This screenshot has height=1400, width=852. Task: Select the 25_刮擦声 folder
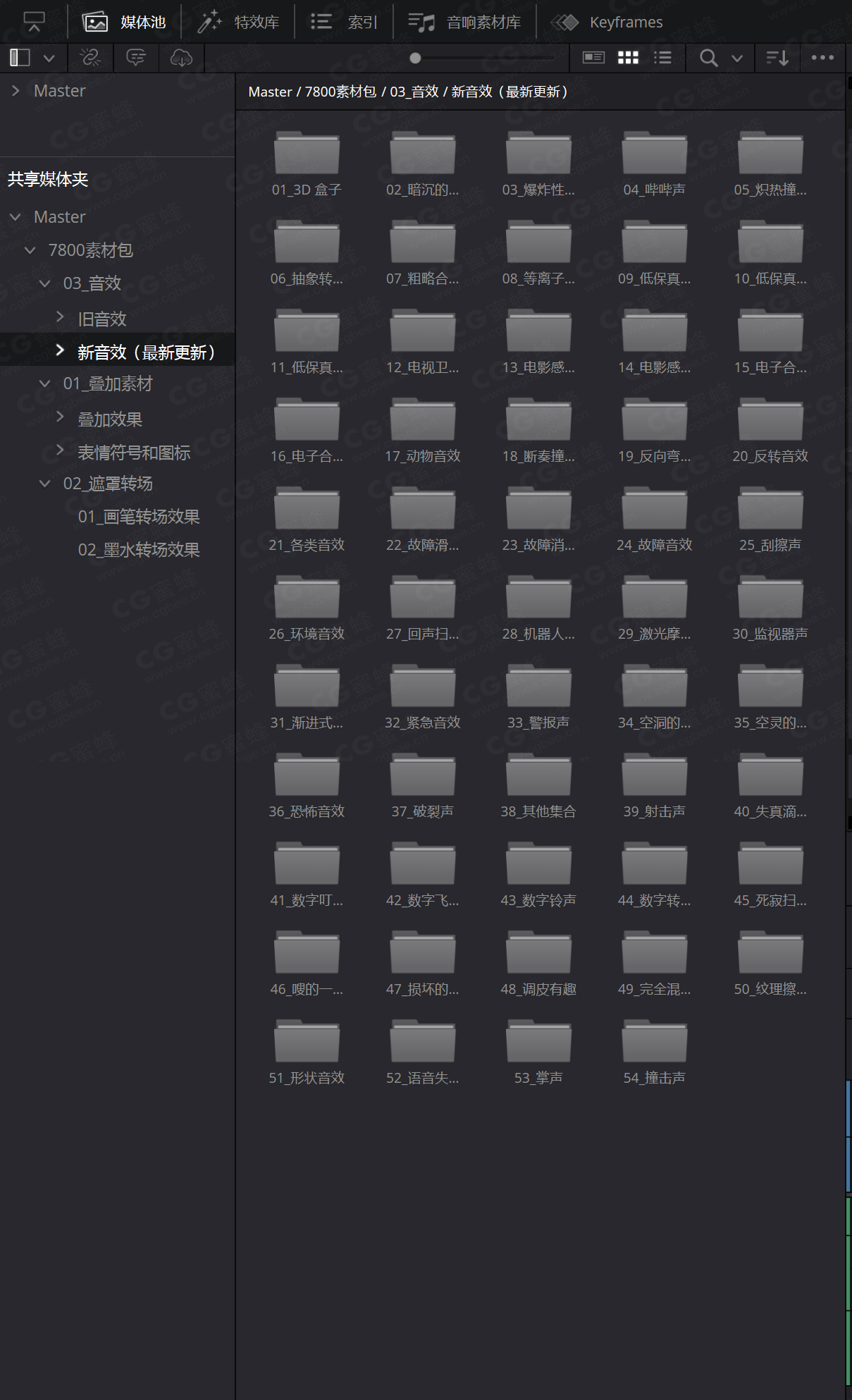(770, 519)
